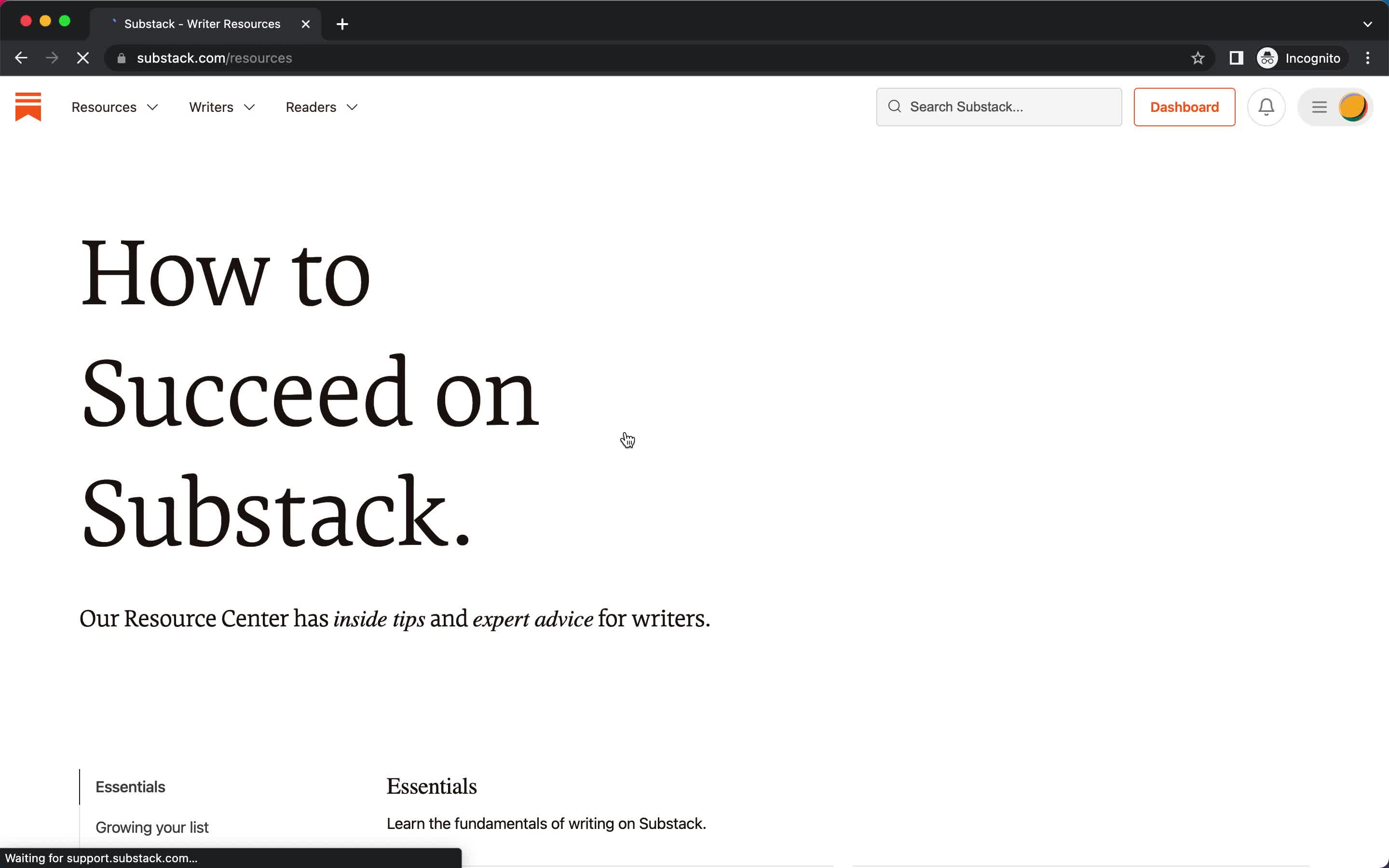Open the Dashboard button
The image size is (1389, 868).
click(x=1184, y=107)
